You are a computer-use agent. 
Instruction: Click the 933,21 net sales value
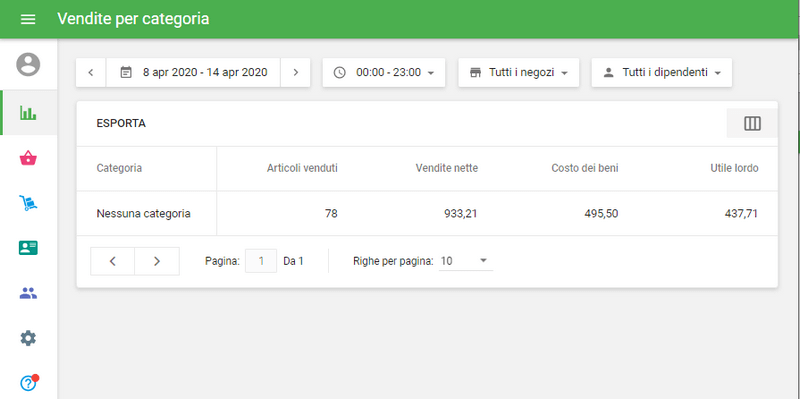pyautogui.click(x=461, y=213)
